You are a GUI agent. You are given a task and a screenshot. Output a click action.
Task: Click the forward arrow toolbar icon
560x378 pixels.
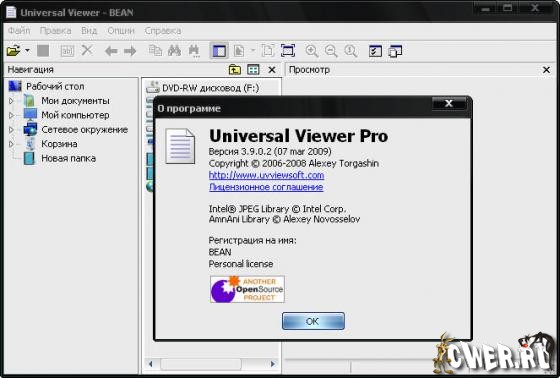pyautogui.click(x=130, y=51)
